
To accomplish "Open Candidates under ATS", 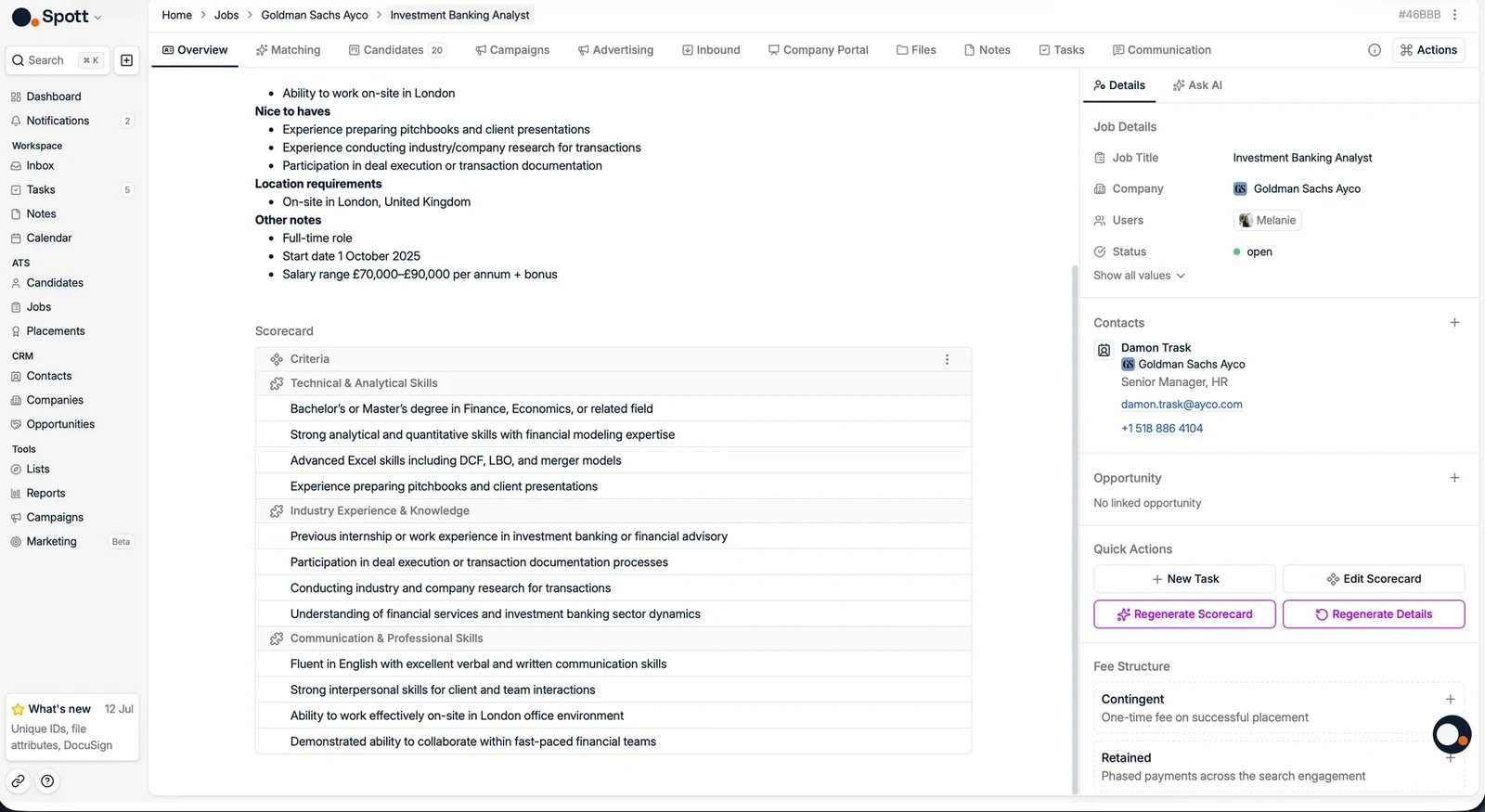I will [x=55, y=283].
